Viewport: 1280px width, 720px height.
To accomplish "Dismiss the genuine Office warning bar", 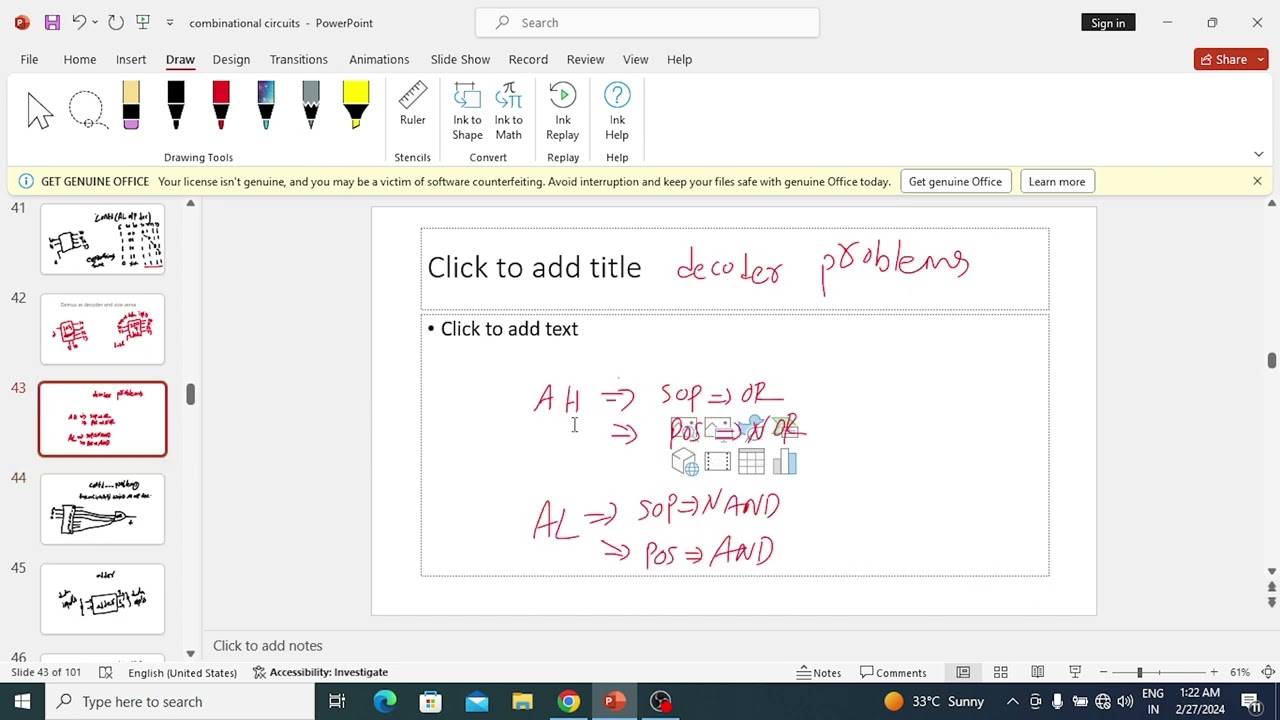I will [x=1257, y=181].
